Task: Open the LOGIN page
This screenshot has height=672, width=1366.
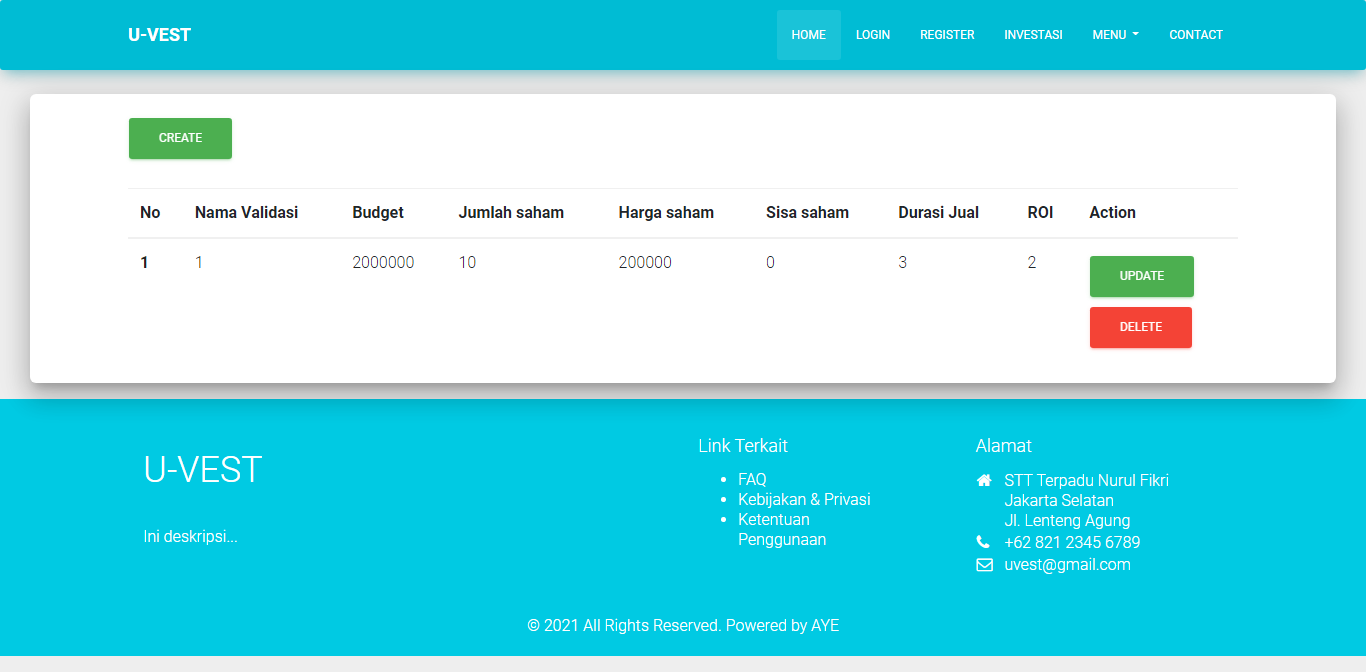Action: click(873, 35)
